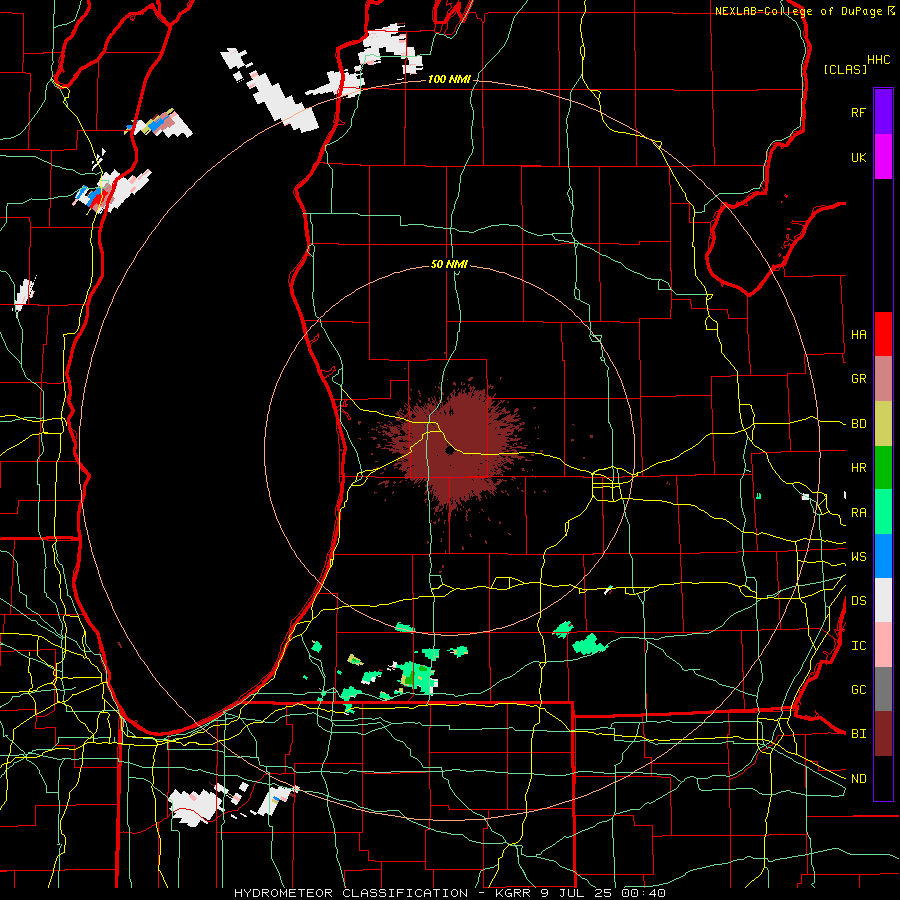
Task: Click the ND legend label
Action: (858, 779)
